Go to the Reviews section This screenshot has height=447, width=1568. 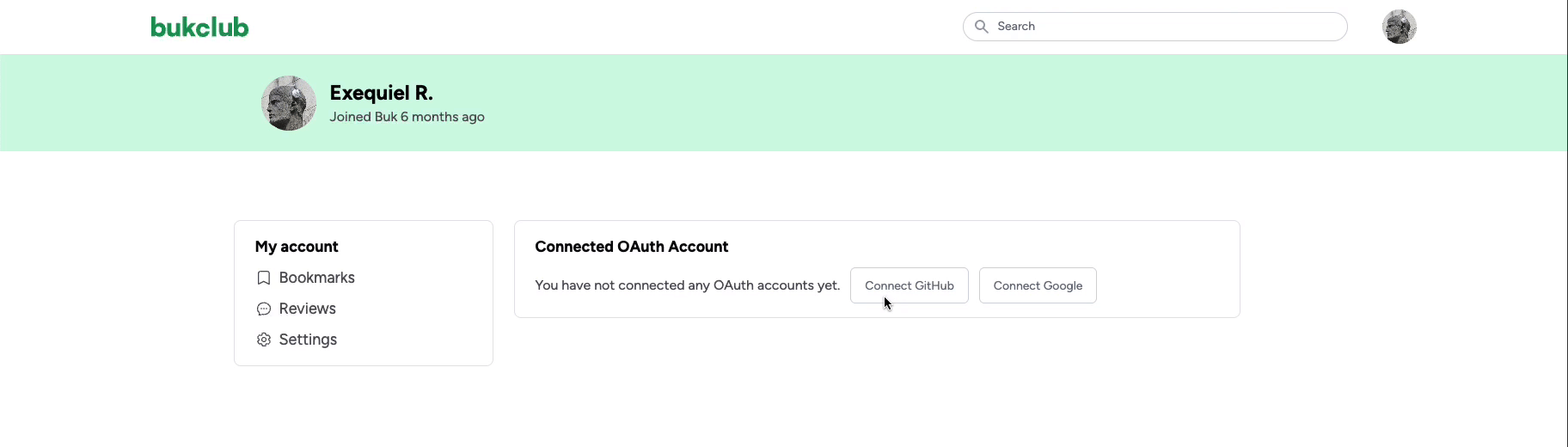pos(307,309)
